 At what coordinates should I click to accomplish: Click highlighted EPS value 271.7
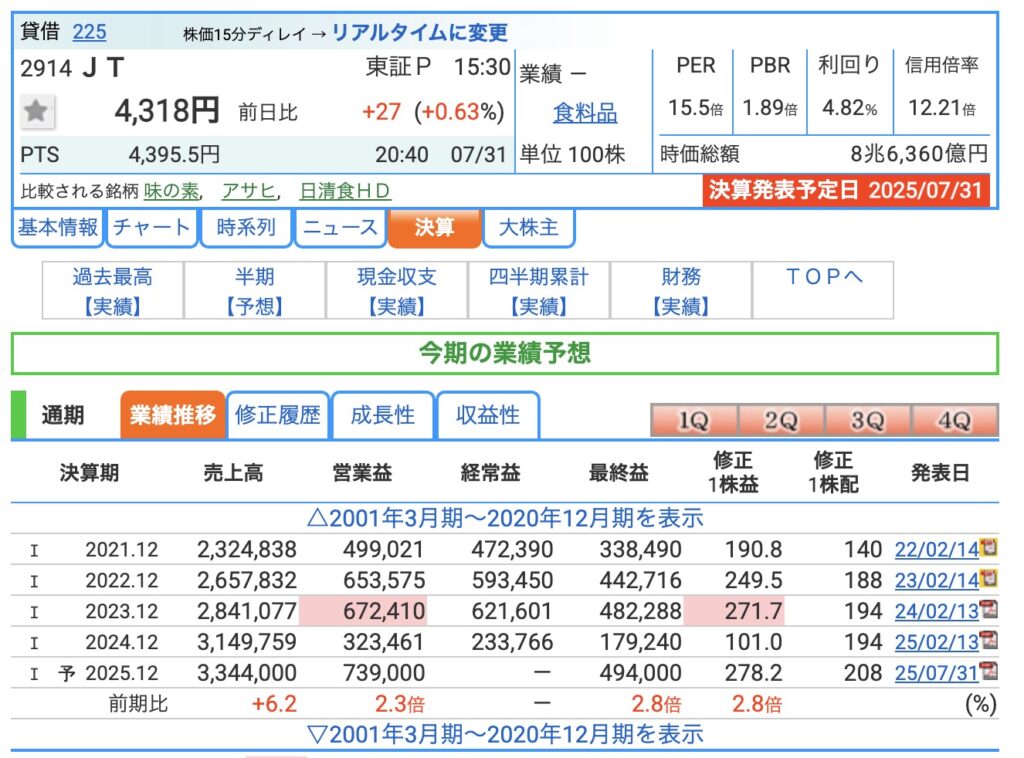[753, 611]
